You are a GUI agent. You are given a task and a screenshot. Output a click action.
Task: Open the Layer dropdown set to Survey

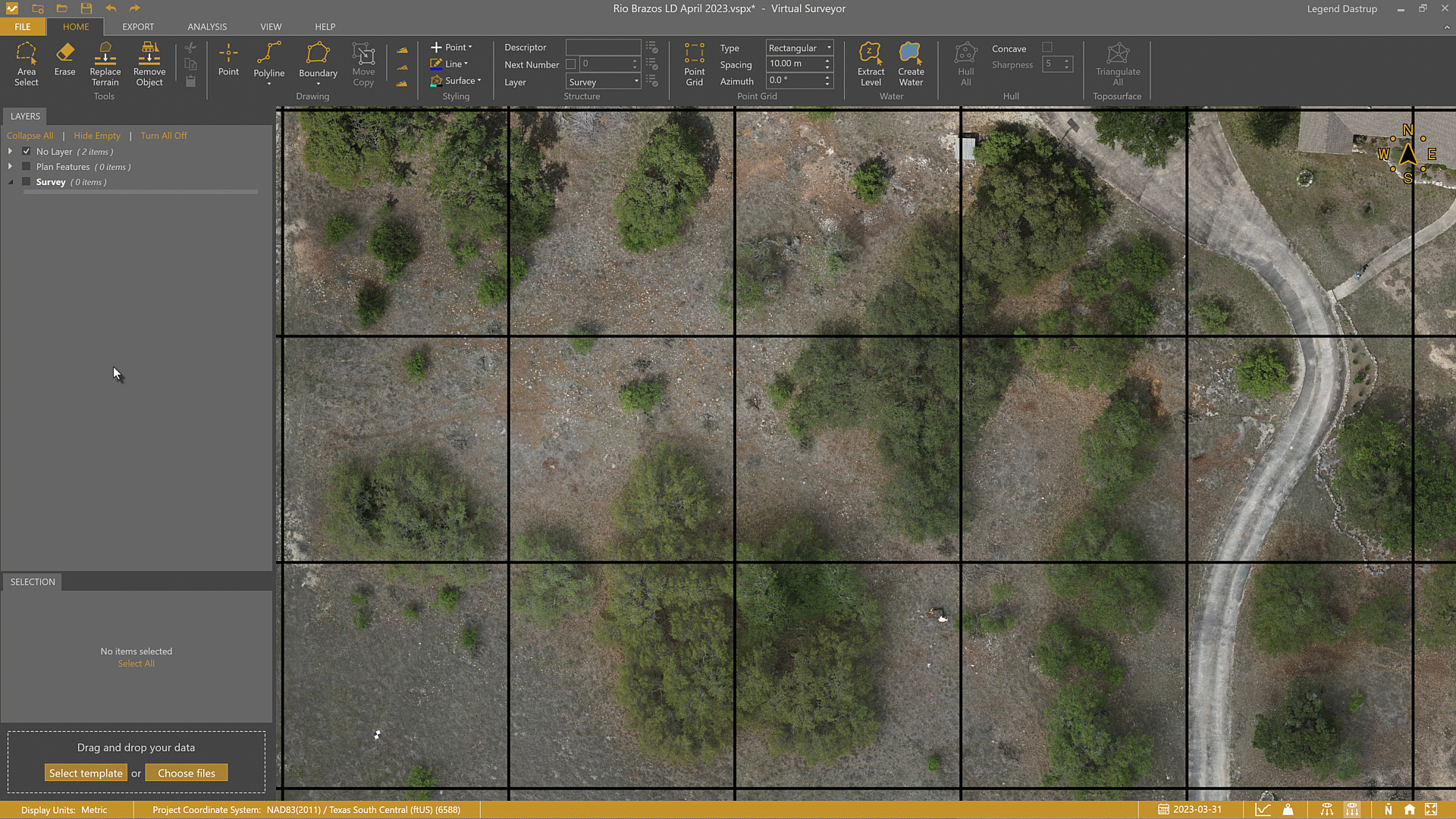click(604, 82)
